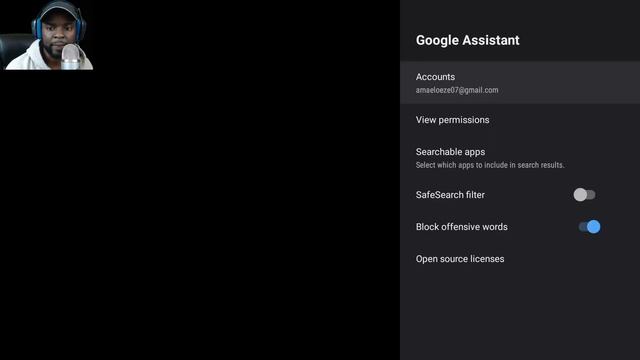640x360 pixels.
Task: Click the Google Assistant panel title
Action: [x=468, y=40]
